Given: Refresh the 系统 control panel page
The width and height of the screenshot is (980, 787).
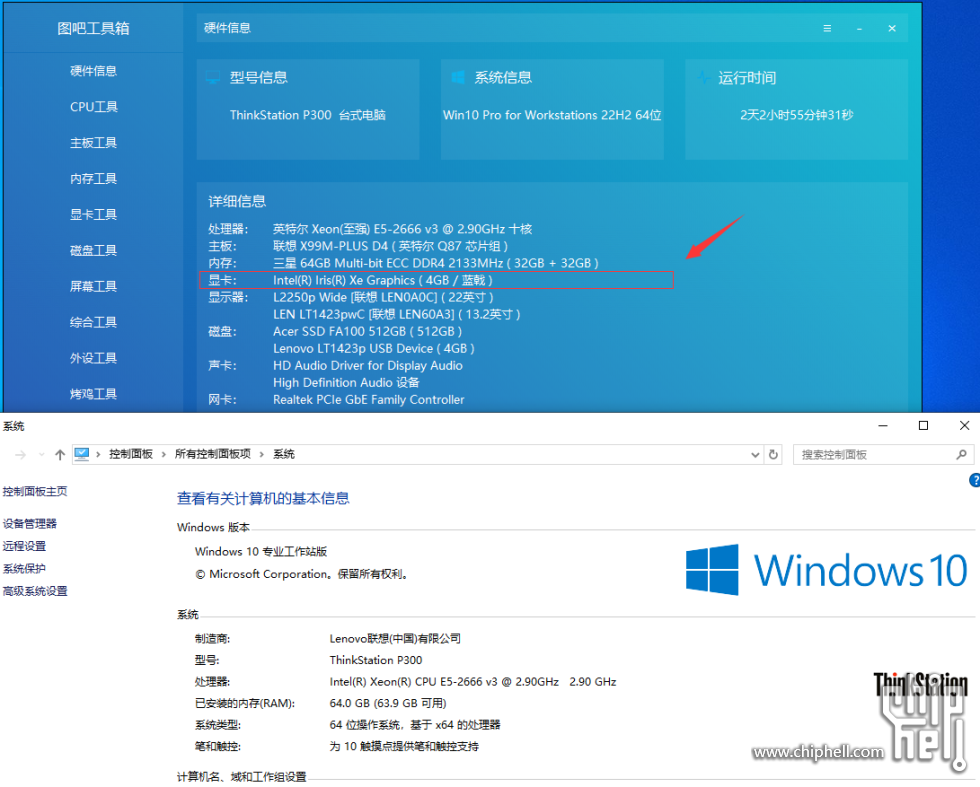Looking at the screenshot, I should [x=773, y=454].
